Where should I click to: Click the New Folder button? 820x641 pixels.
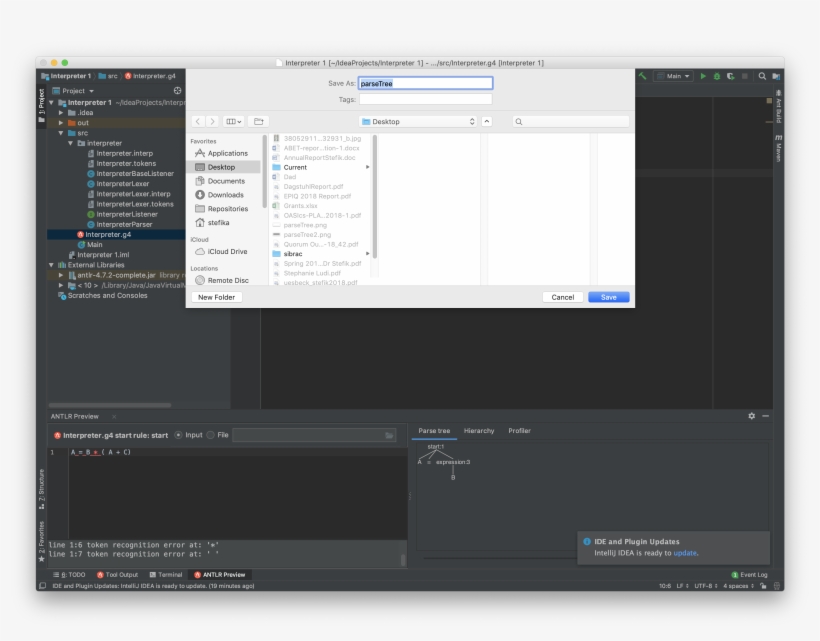pos(216,297)
